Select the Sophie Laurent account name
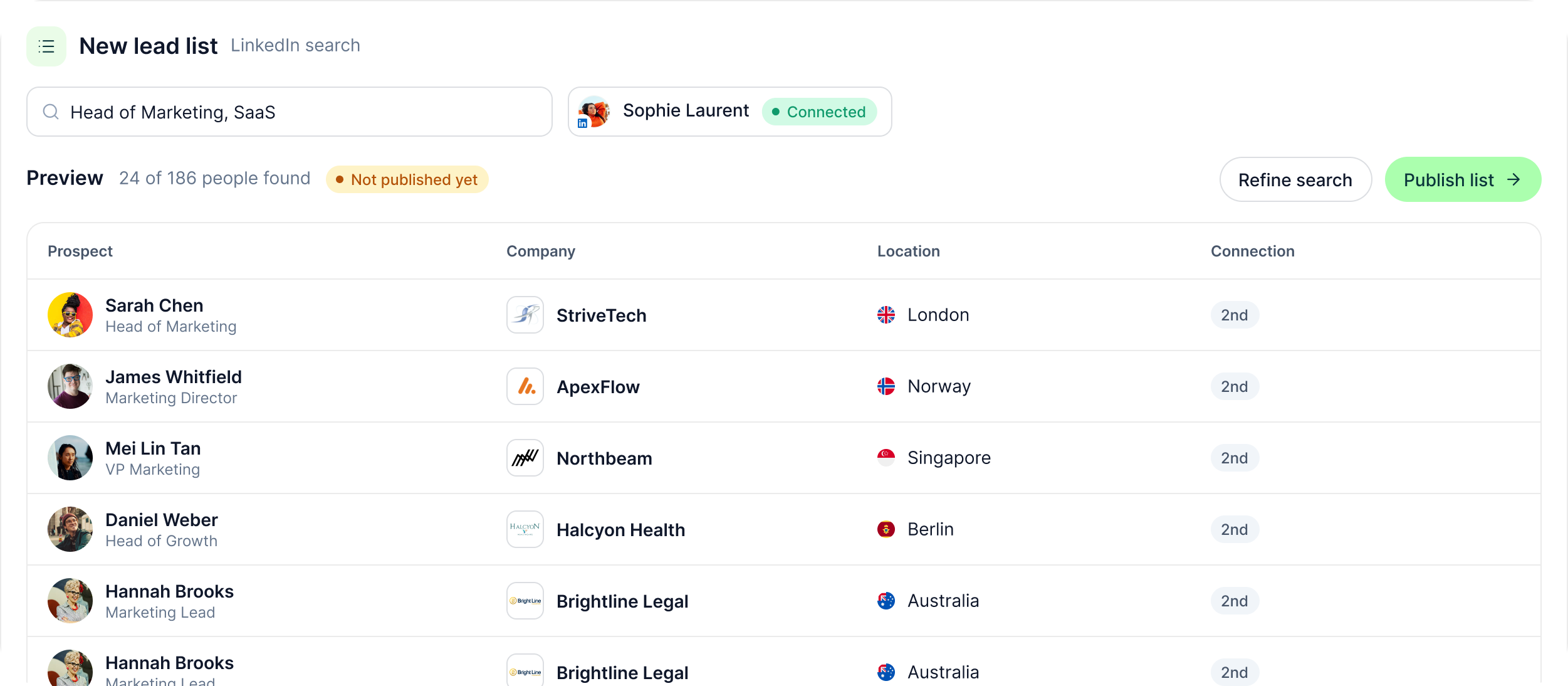Image resolution: width=1568 pixels, height=686 pixels. pos(686,110)
